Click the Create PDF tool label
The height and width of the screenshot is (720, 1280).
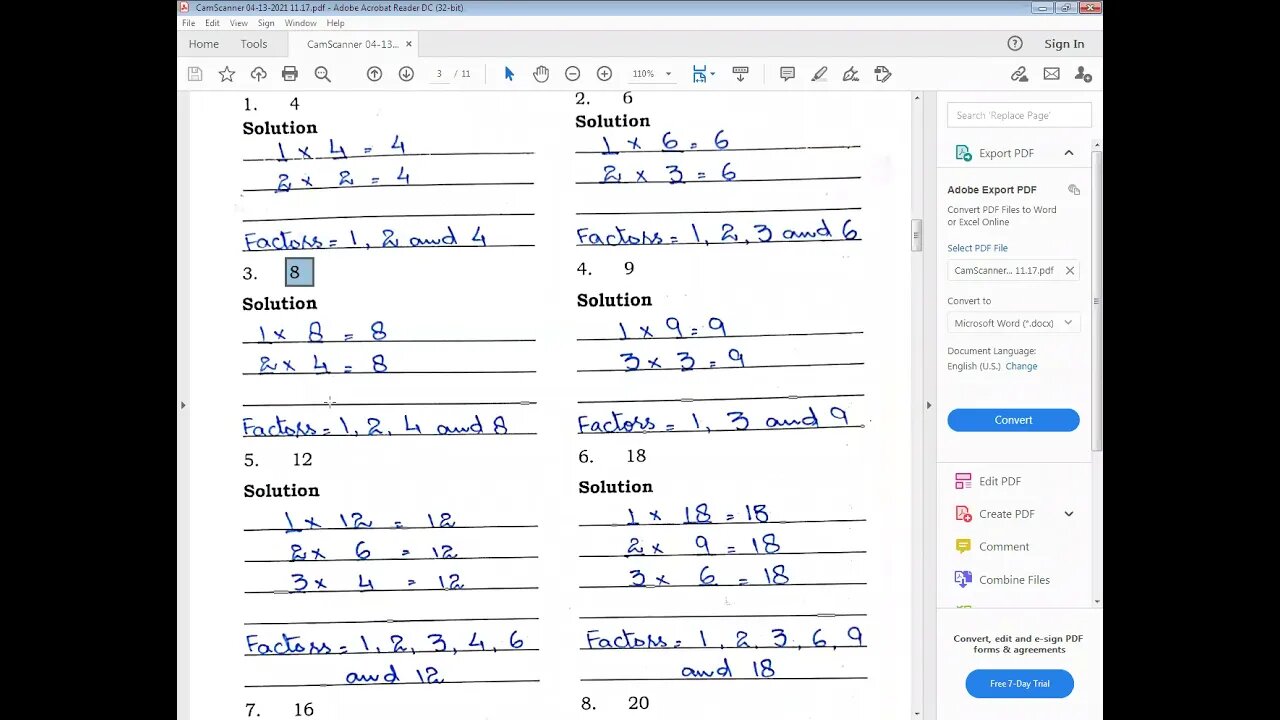1007,514
